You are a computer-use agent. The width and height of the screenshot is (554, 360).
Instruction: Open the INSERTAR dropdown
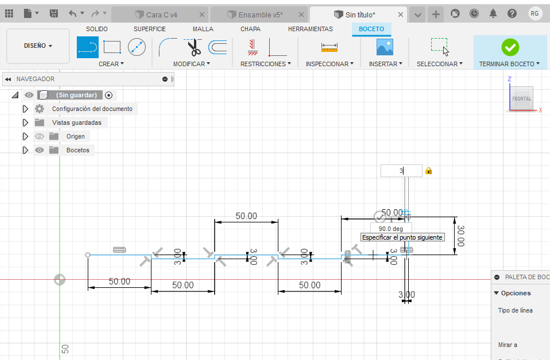(x=385, y=64)
